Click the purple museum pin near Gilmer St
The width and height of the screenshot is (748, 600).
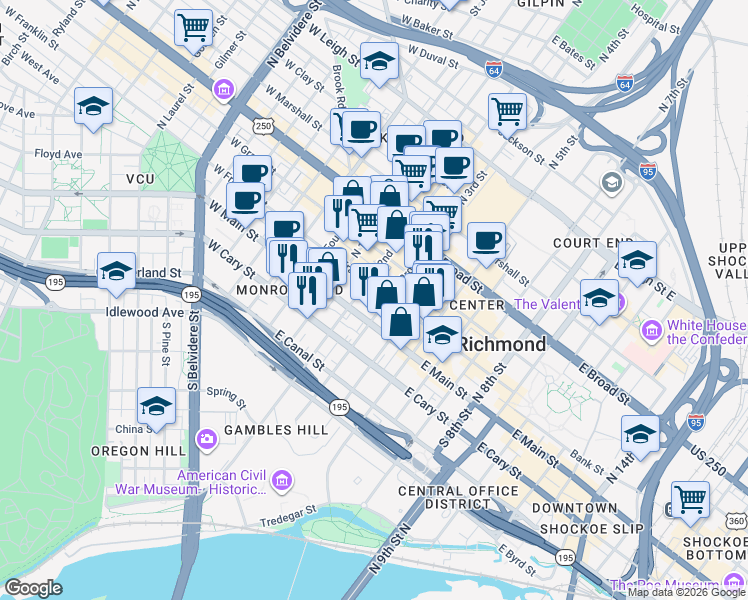coord(223,89)
